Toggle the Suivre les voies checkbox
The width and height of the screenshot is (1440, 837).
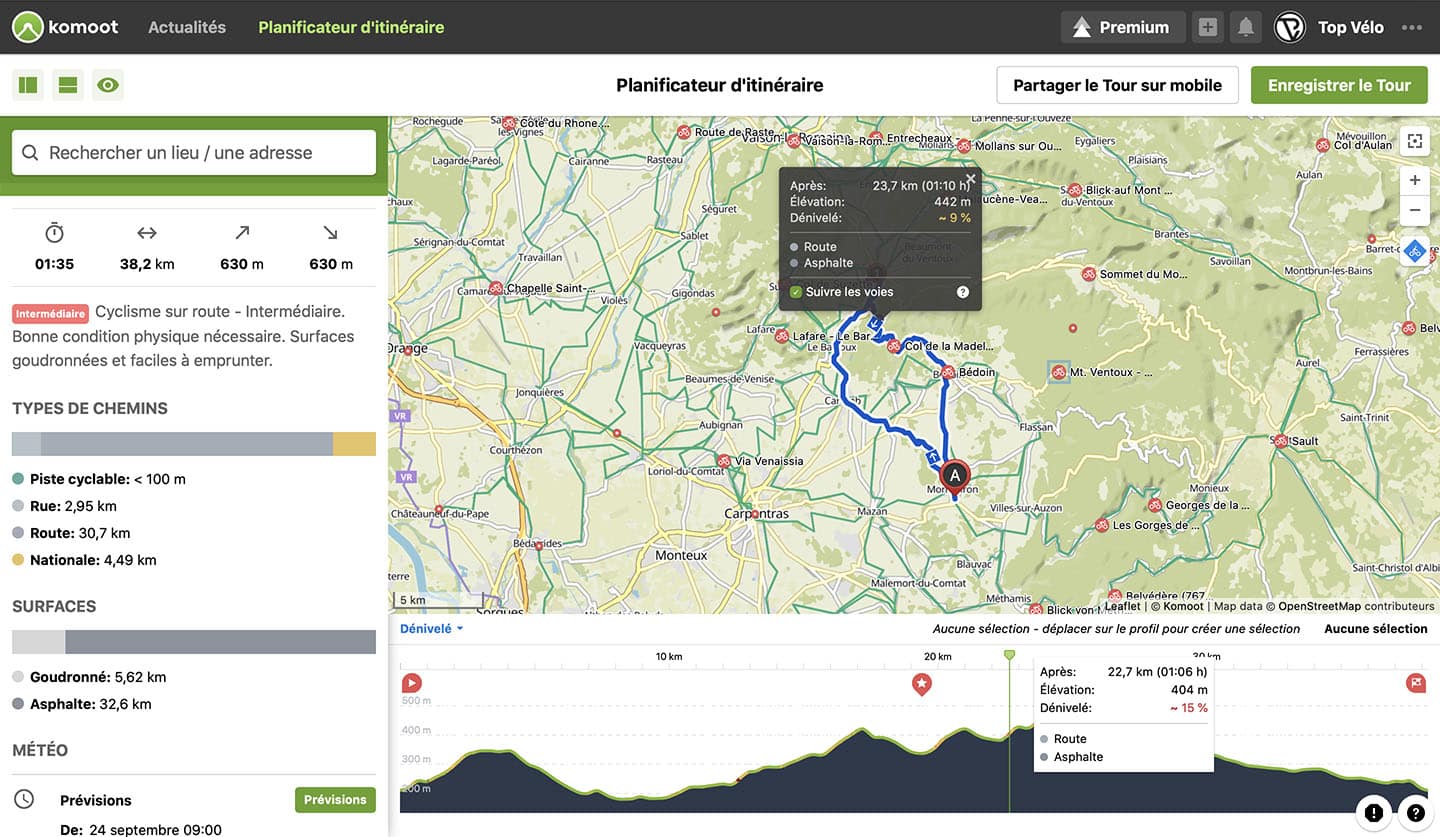pos(796,292)
